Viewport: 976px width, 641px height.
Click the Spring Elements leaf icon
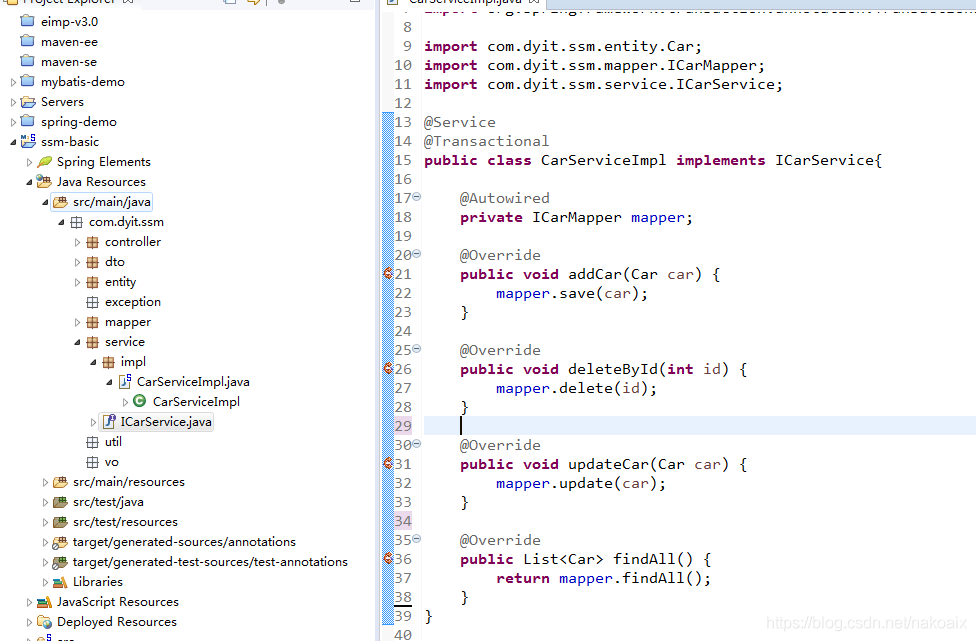(x=44, y=162)
